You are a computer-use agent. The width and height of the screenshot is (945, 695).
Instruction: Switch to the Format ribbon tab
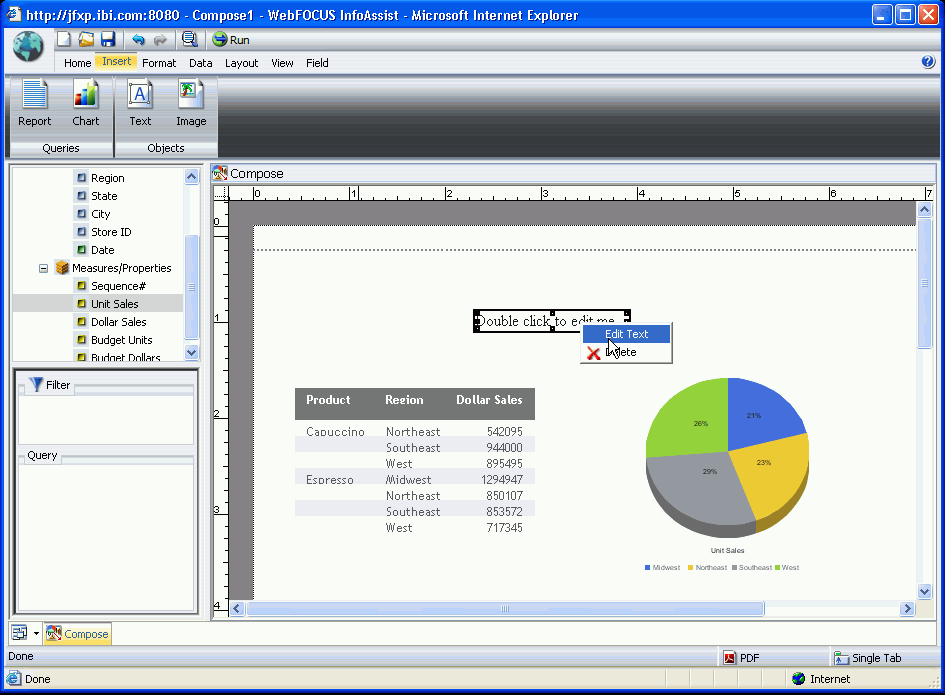point(159,63)
